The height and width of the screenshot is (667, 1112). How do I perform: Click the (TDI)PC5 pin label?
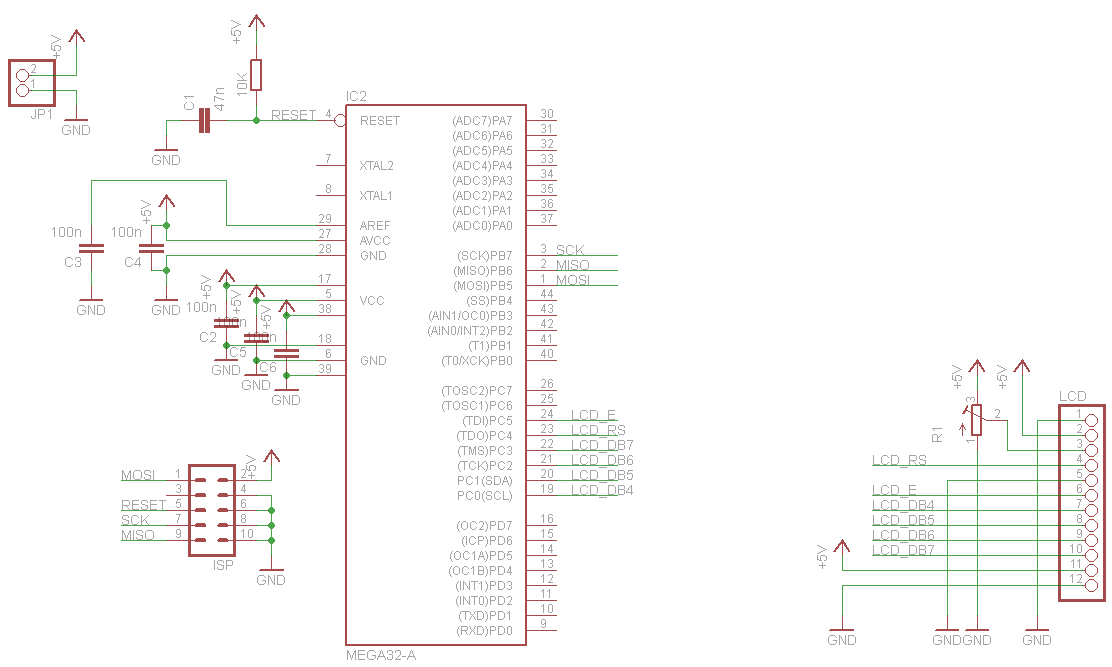487,420
